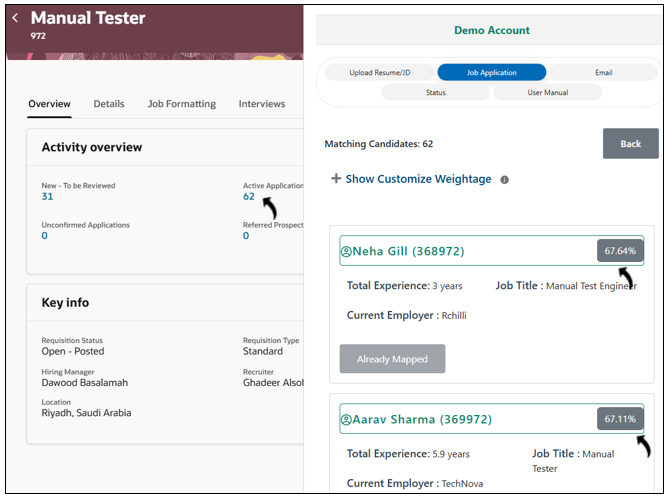668x498 pixels.
Task: Open the Upload Resume/JD pill tab
Action: 379,72
